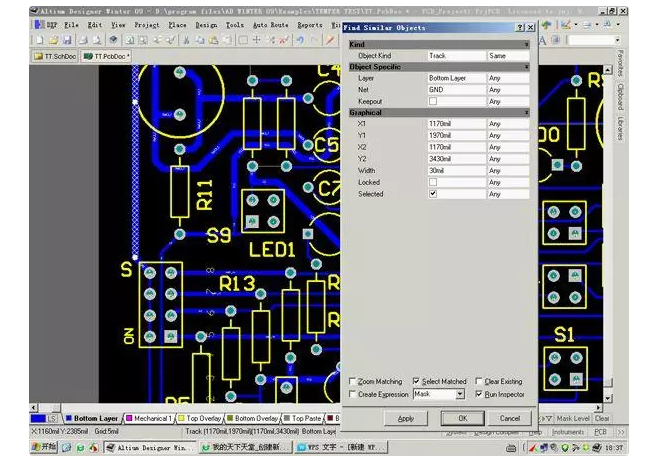Toggle the Select Matched checkbox

(x=417, y=382)
